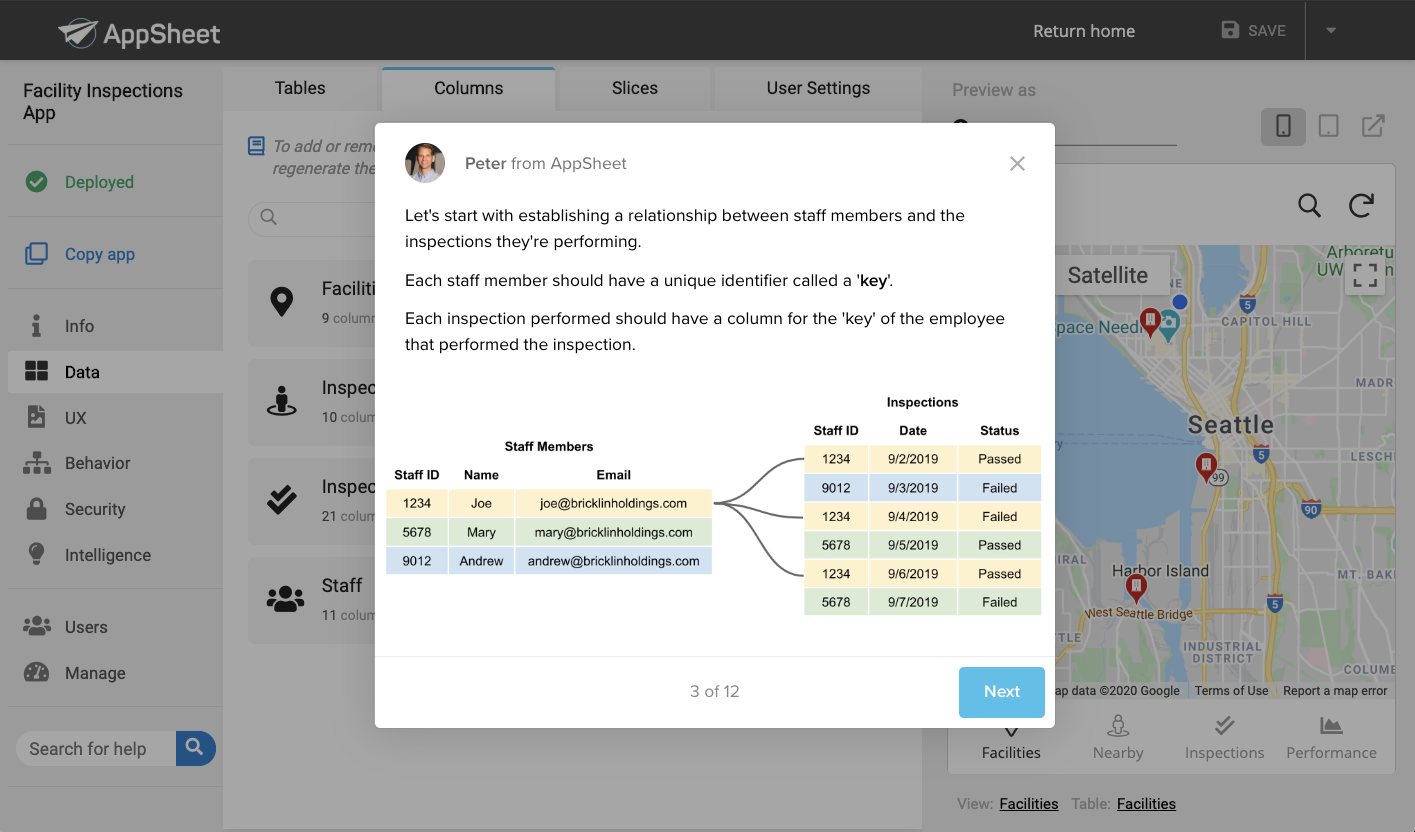Click the Copy app icon
The image size is (1415, 832).
pyautogui.click(x=36, y=254)
